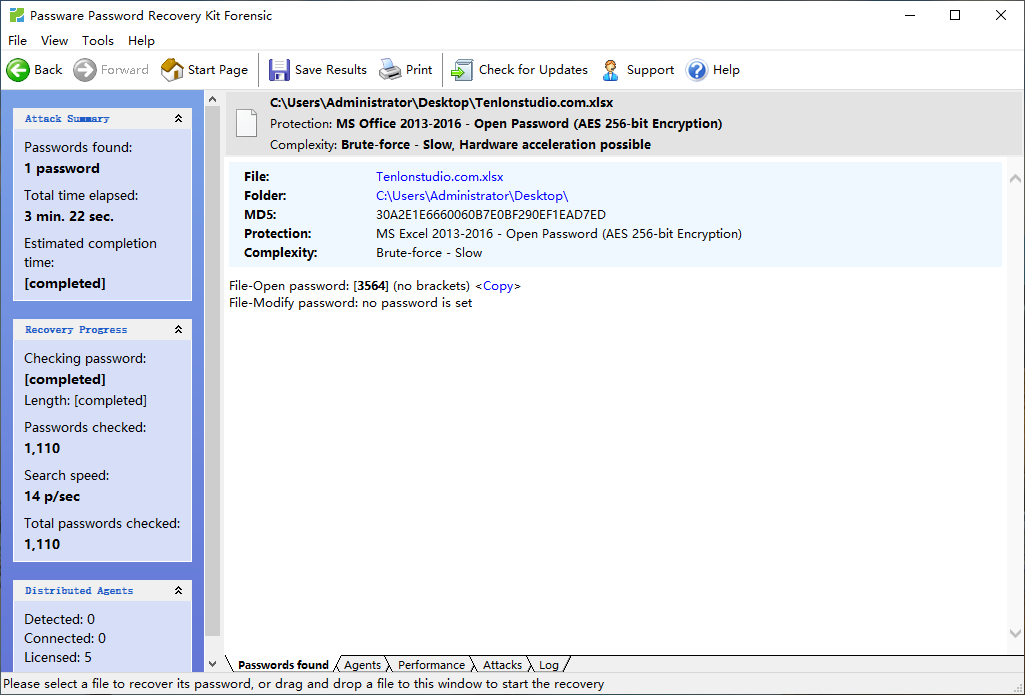Screen dimensions: 1025x695
Task: Open the File menu
Action: point(18,41)
